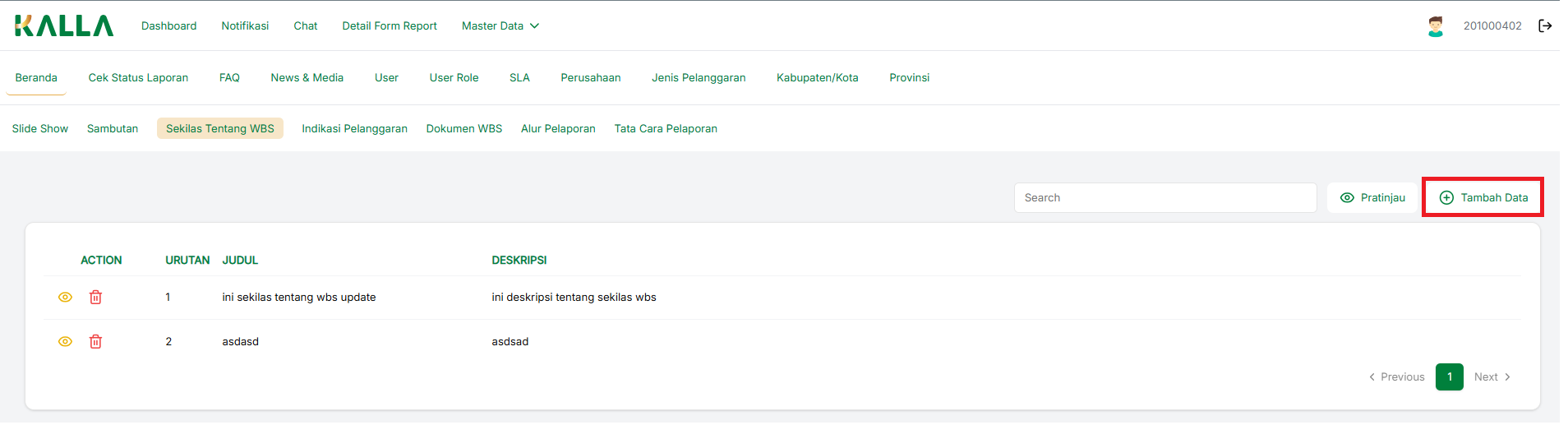Delete the row titled asdasd
The image size is (1568, 425).
(x=95, y=341)
